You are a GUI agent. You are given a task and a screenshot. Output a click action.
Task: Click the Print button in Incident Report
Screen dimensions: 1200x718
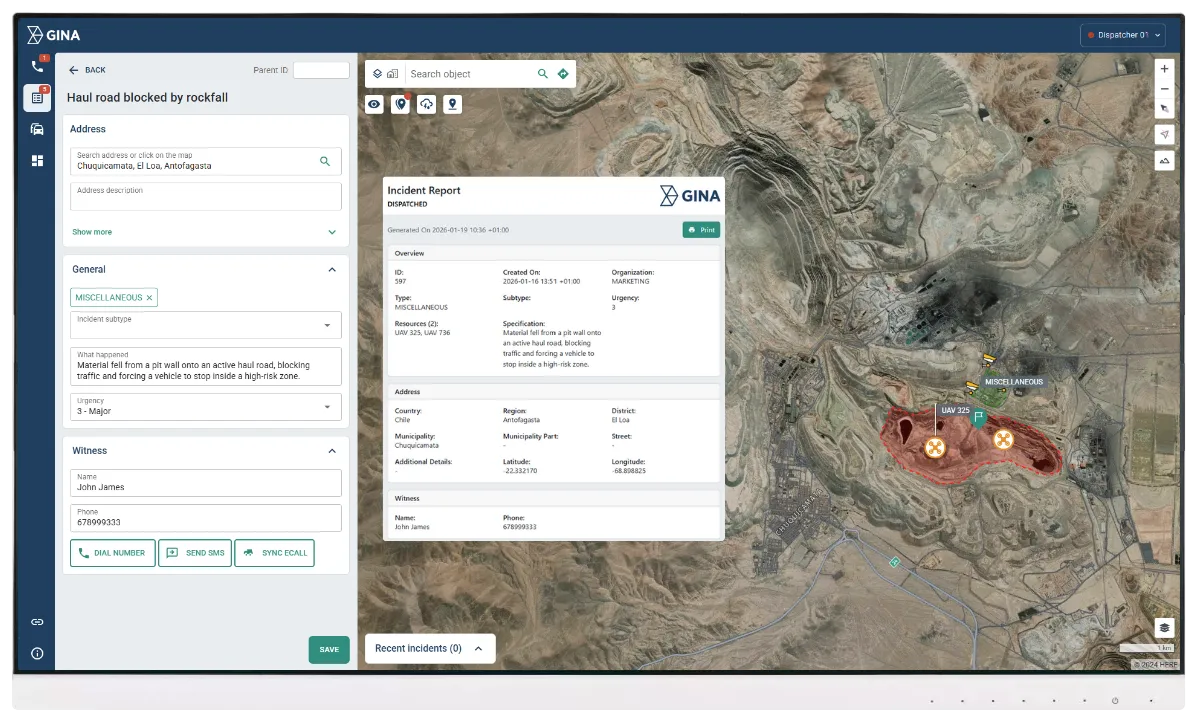(x=701, y=230)
